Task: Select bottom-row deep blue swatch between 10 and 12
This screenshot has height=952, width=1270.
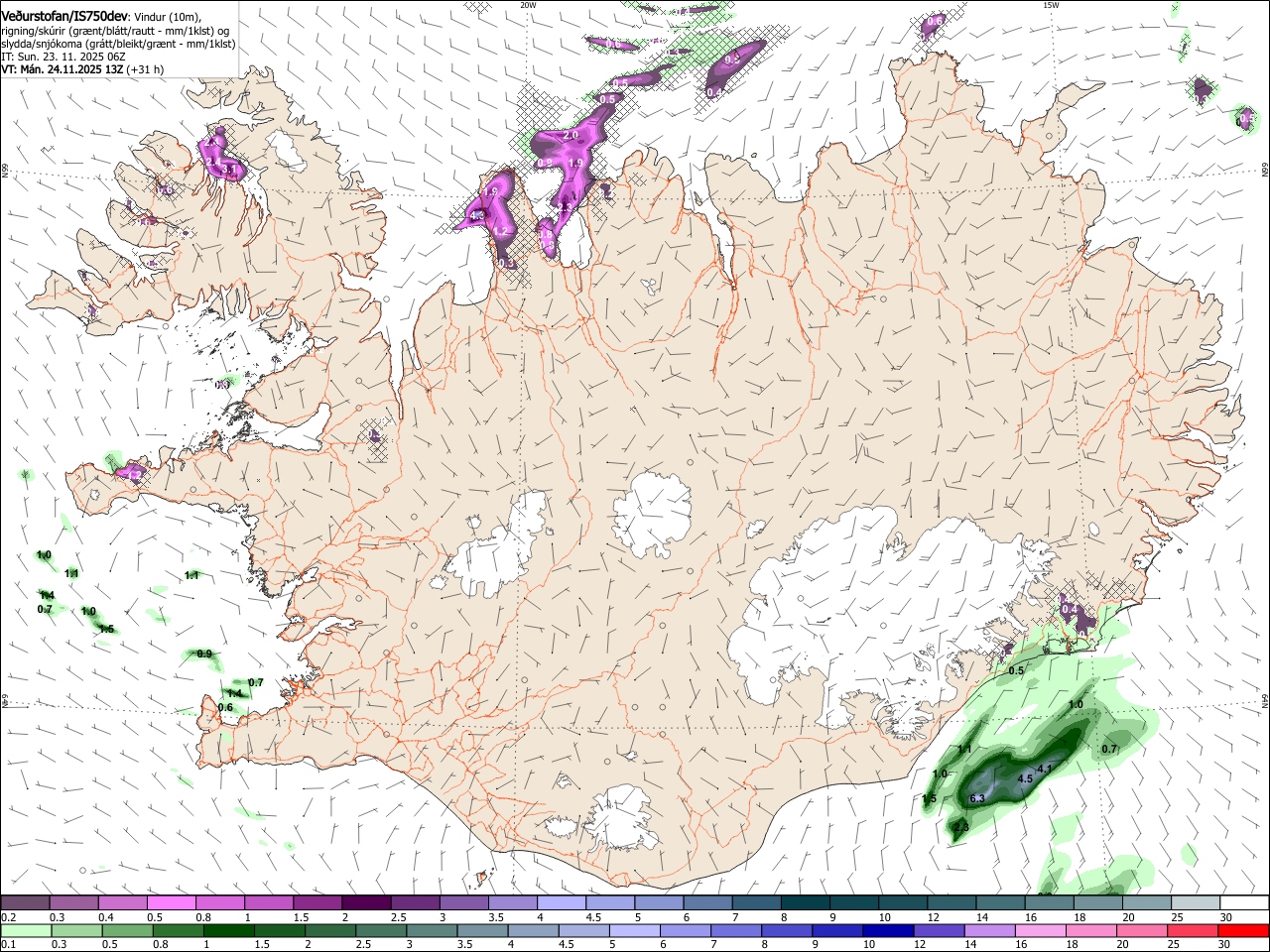Action: click(x=889, y=930)
